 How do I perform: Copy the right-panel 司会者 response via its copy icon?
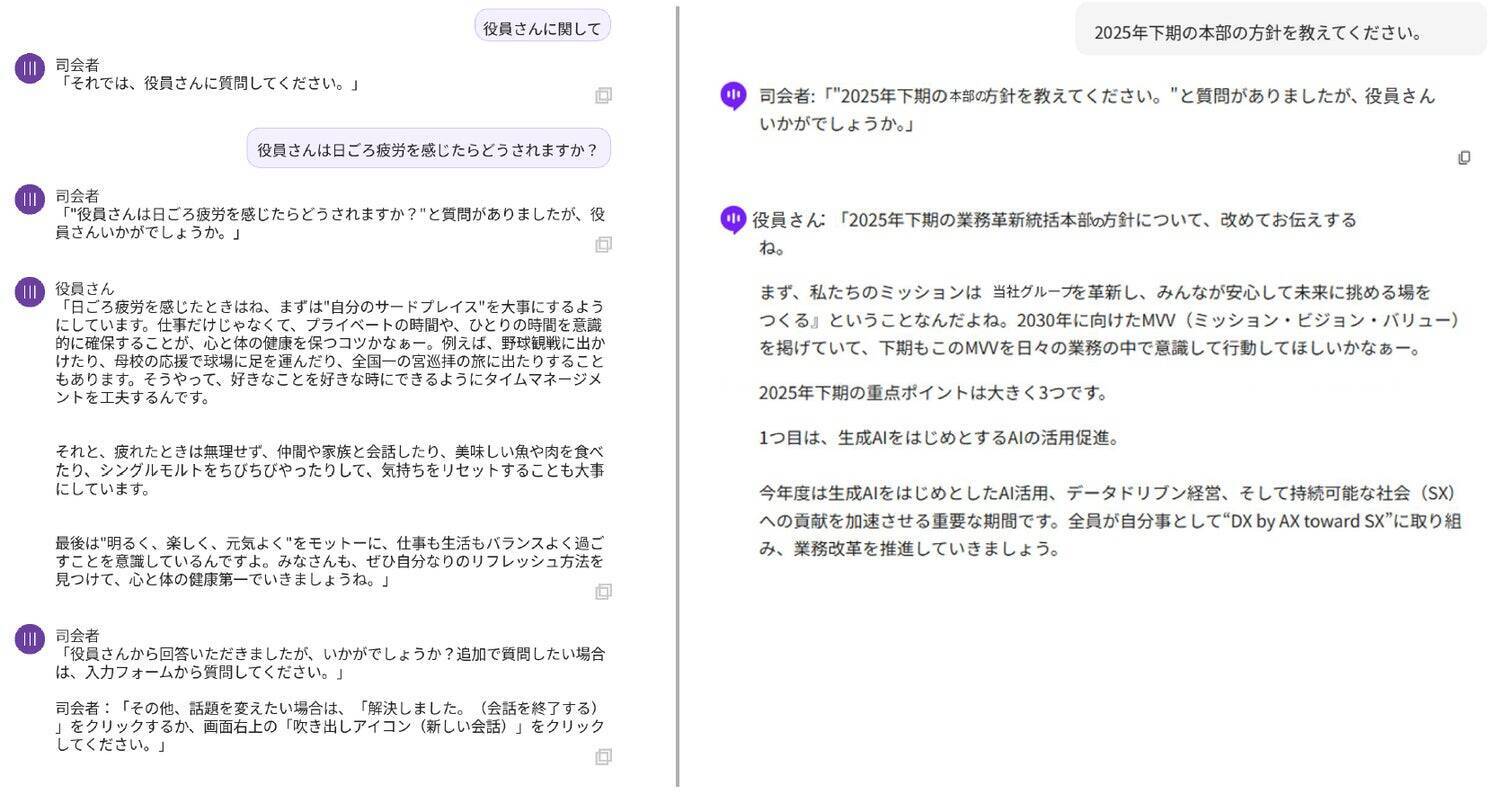point(1464,157)
